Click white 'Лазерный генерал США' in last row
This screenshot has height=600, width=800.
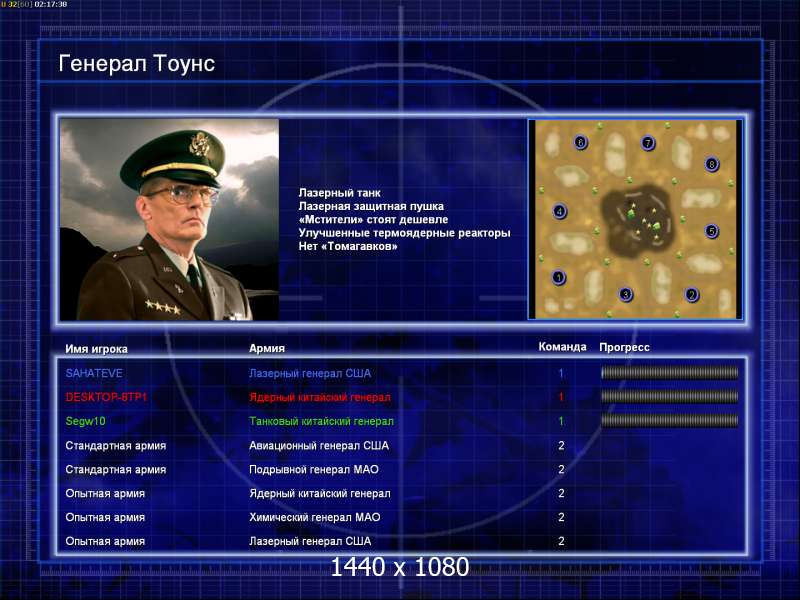(310, 541)
